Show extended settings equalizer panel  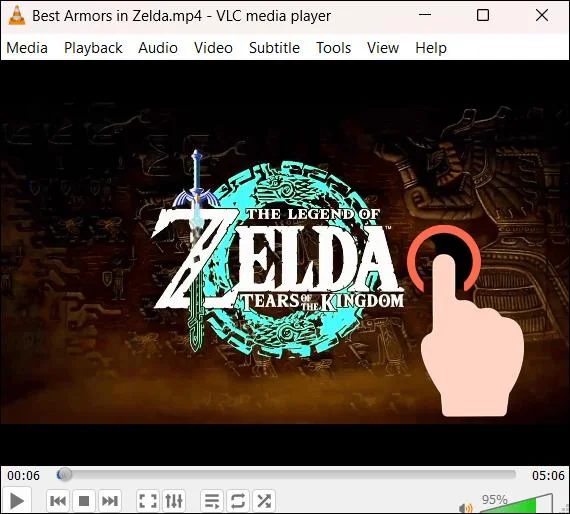tap(174, 501)
